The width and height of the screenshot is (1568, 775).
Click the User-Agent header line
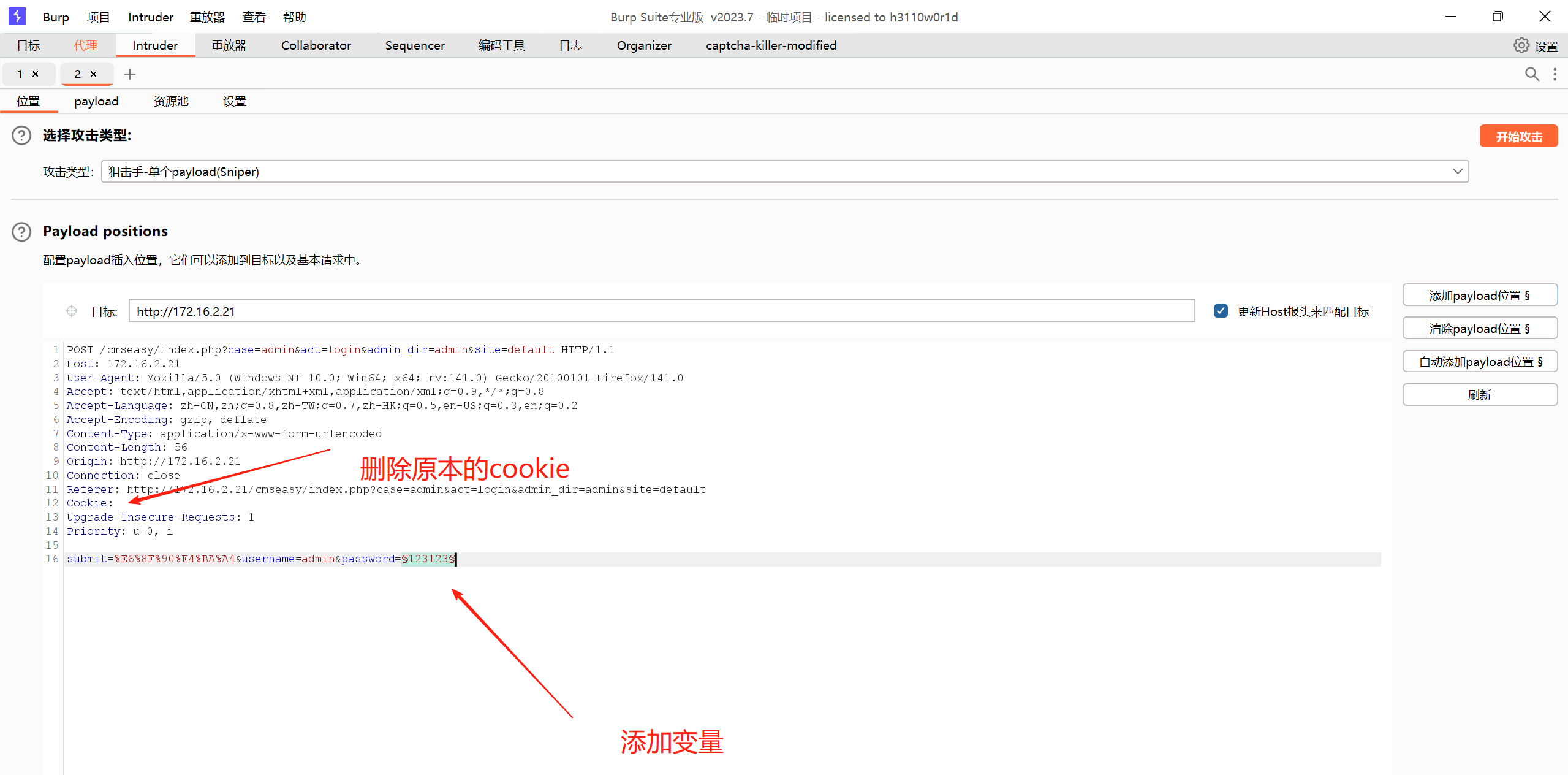(375, 378)
